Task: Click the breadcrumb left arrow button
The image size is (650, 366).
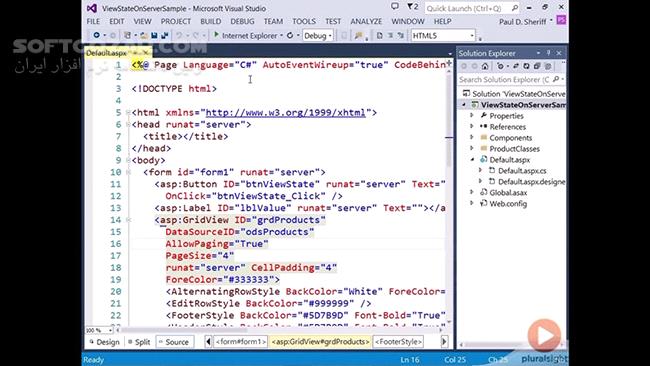Action: [x=208, y=342]
